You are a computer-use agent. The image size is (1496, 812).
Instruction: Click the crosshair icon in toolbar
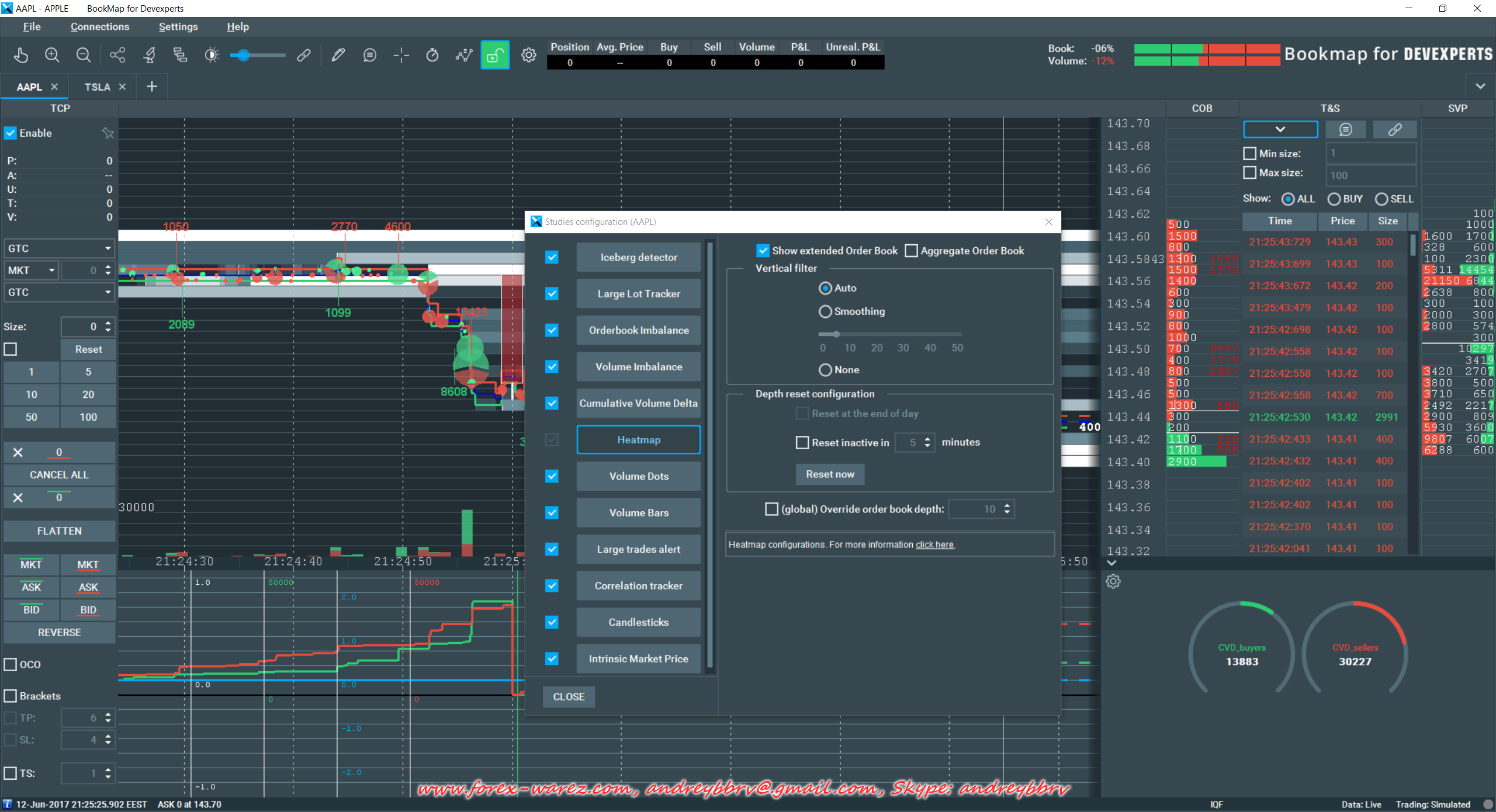point(401,55)
